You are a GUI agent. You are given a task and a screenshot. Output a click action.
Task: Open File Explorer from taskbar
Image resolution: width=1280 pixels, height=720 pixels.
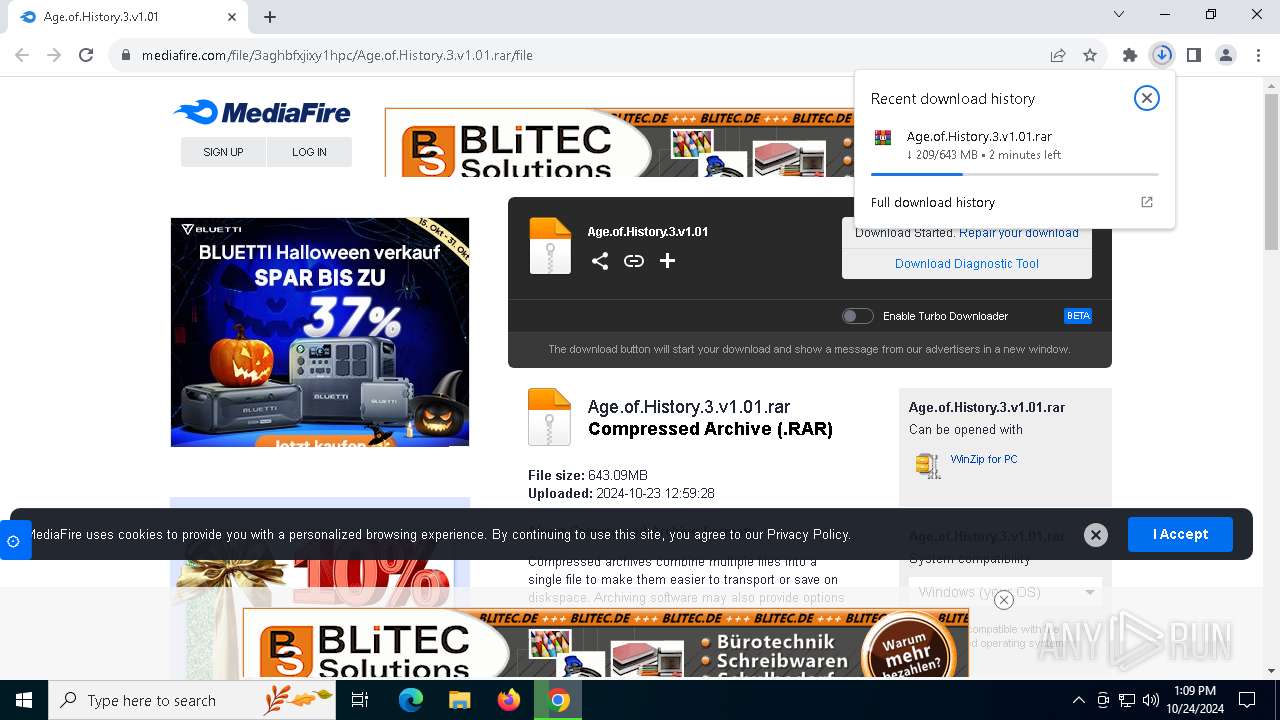[459, 700]
